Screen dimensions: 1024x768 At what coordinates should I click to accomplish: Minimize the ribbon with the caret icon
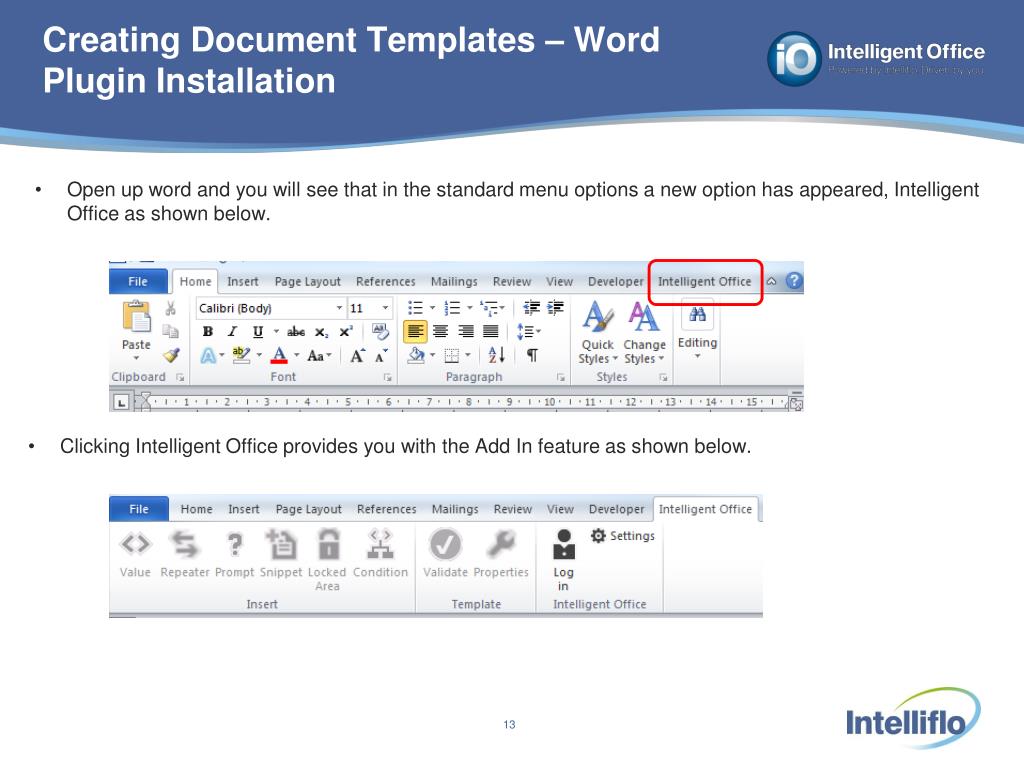point(771,281)
